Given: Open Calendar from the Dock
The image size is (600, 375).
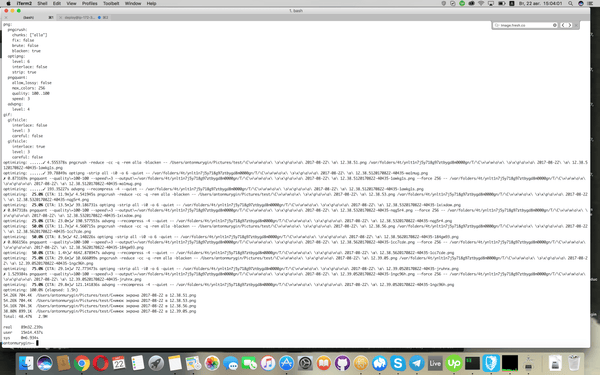Looking at the screenshot, I should tap(119, 363).
